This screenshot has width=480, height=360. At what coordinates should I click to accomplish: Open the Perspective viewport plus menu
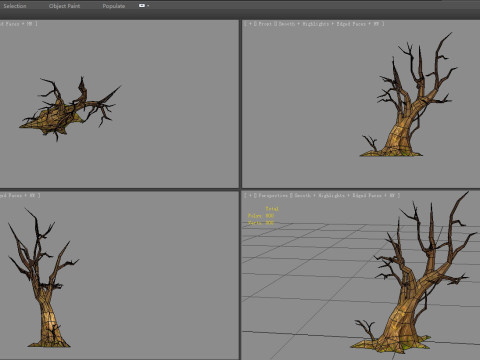pyautogui.click(x=251, y=196)
